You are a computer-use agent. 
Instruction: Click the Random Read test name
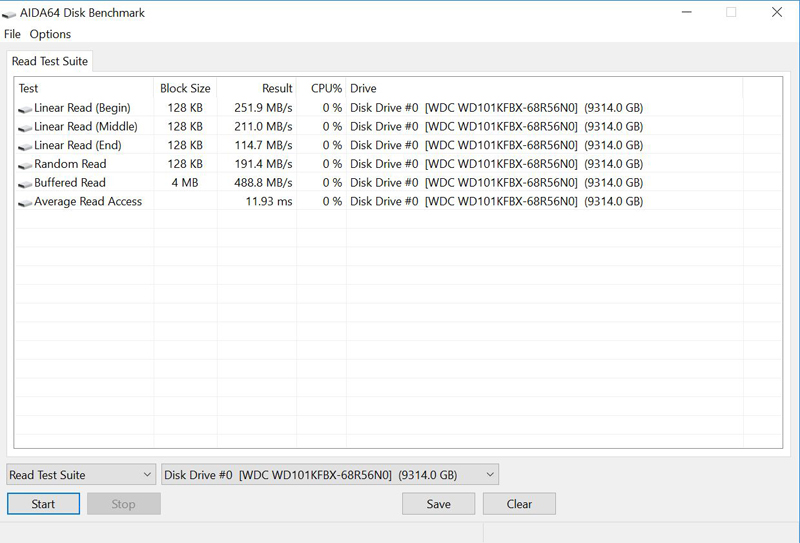point(70,164)
